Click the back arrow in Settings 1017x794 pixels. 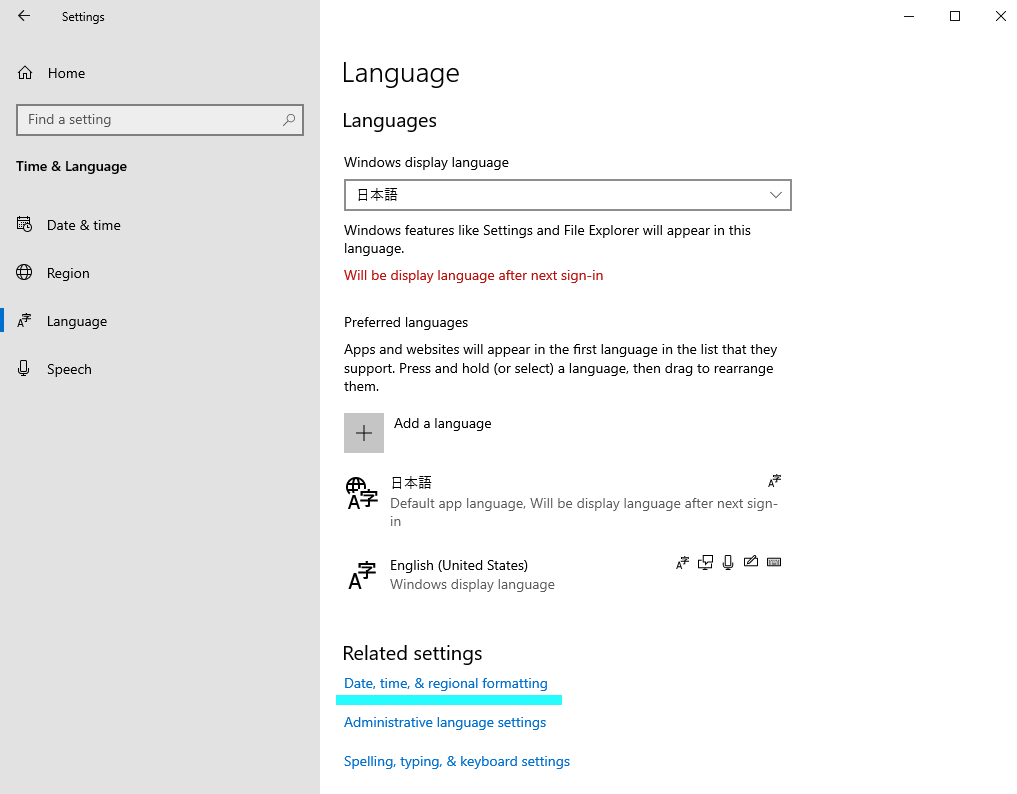coord(24,16)
